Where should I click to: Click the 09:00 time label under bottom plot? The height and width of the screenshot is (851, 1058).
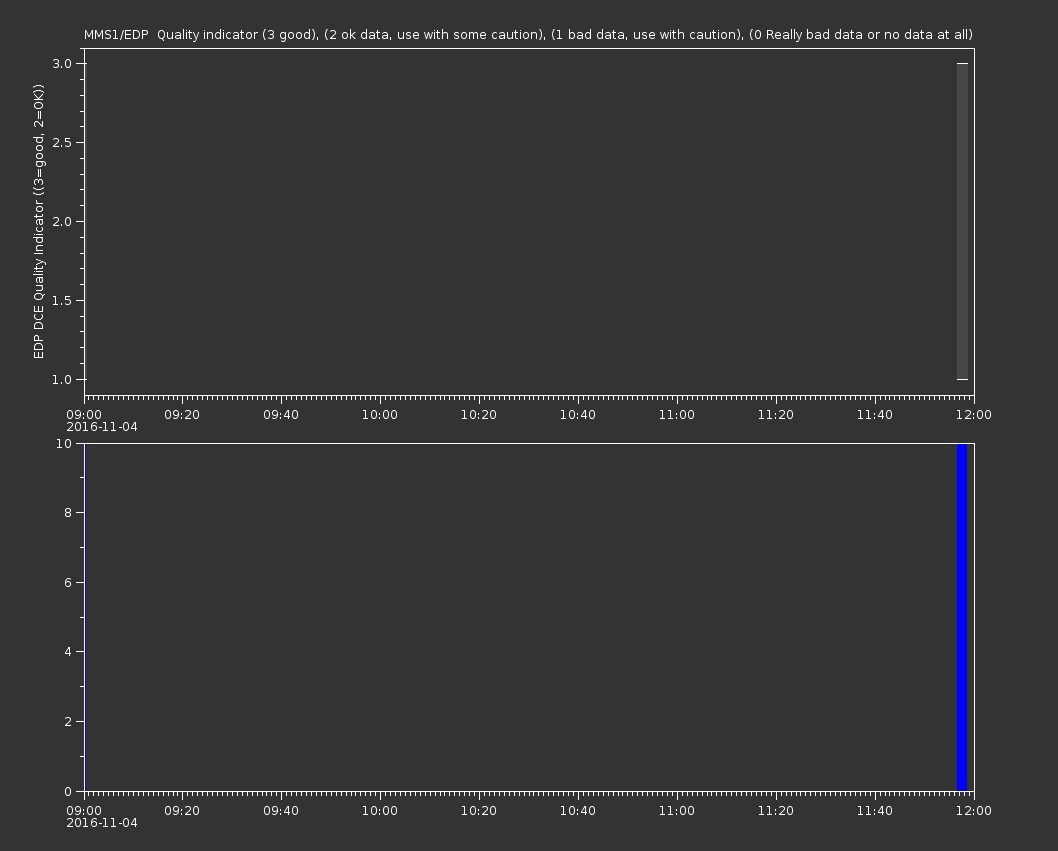[x=84, y=811]
